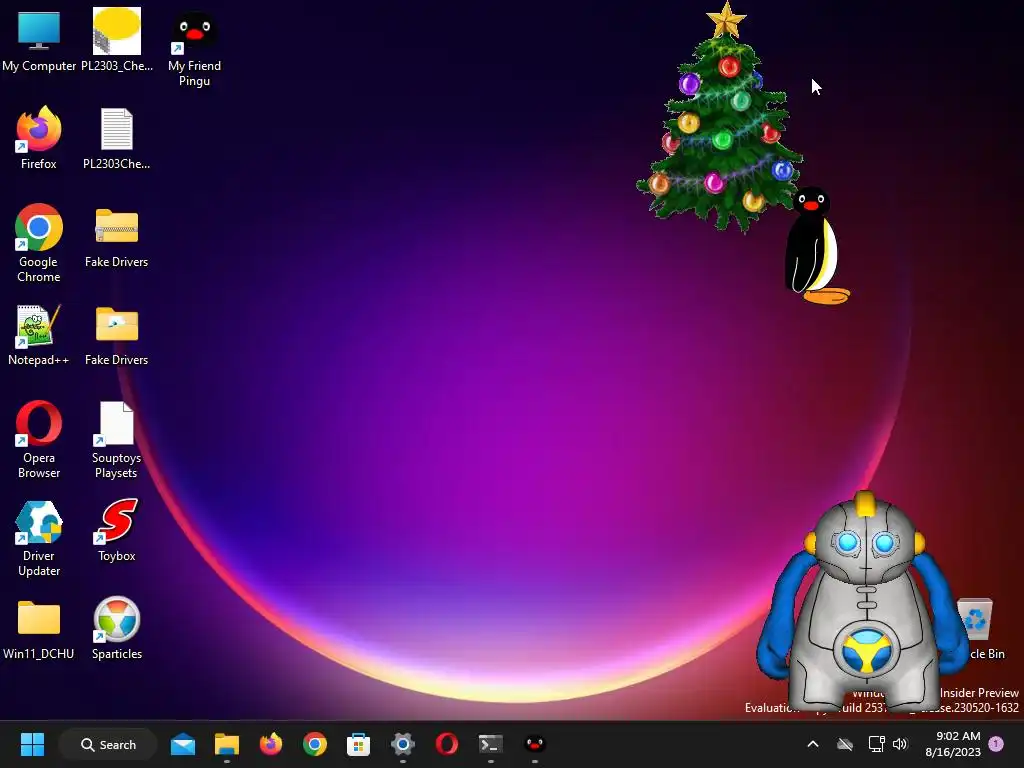
Task: Open Win11_DCHU folder
Action: [x=39, y=630]
